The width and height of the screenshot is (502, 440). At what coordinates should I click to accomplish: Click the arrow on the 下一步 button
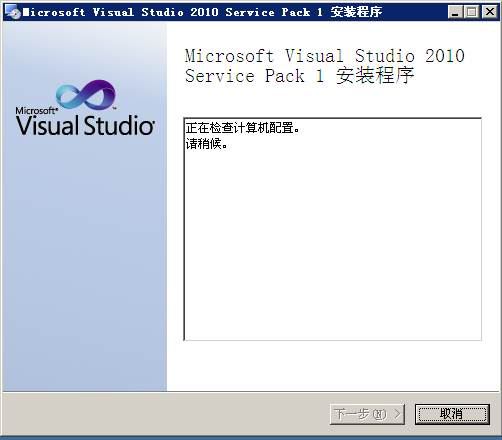coord(397,414)
